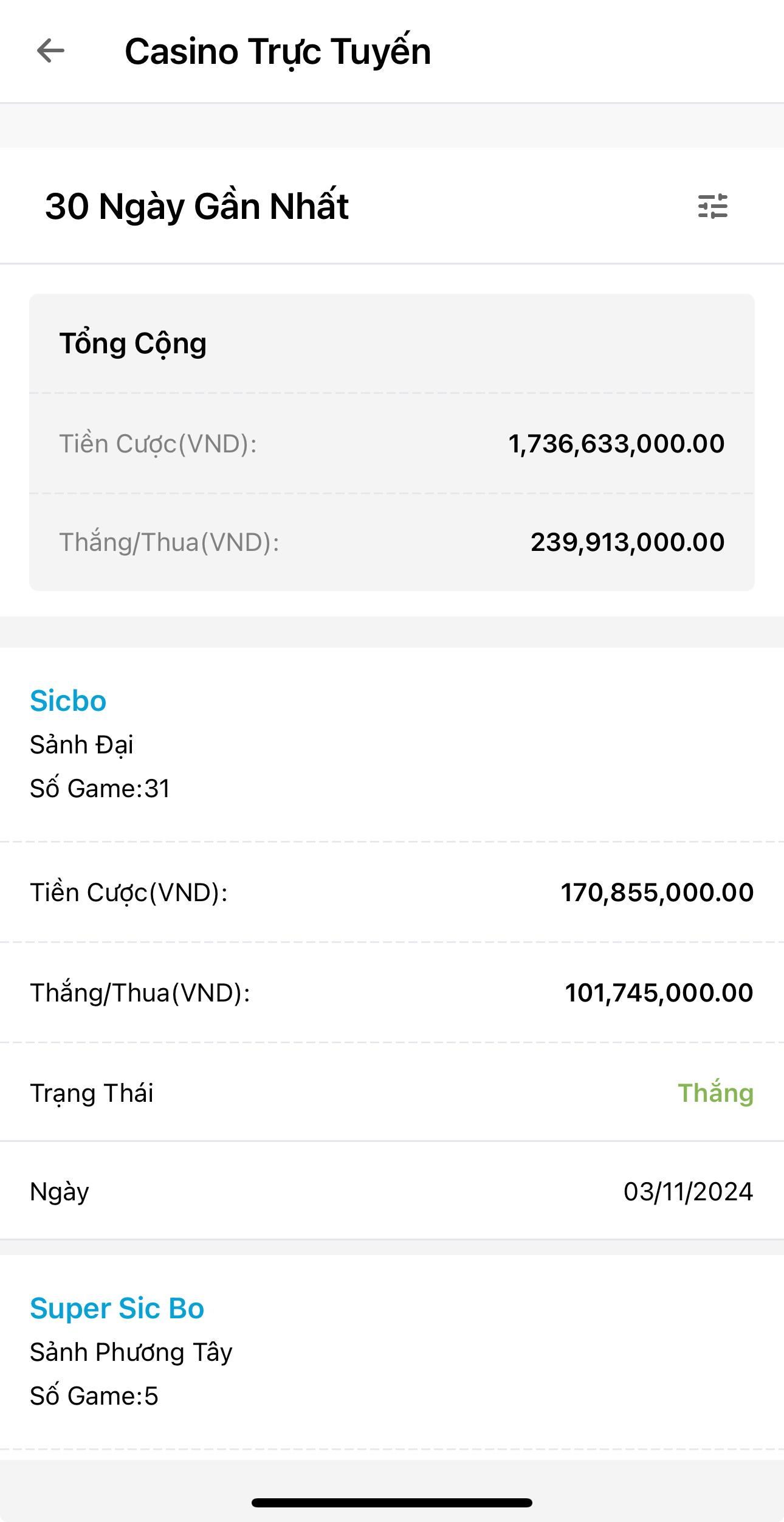The width and height of the screenshot is (784, 1522).
Task: Click the Số Game:5 text
Action: 94,1396
